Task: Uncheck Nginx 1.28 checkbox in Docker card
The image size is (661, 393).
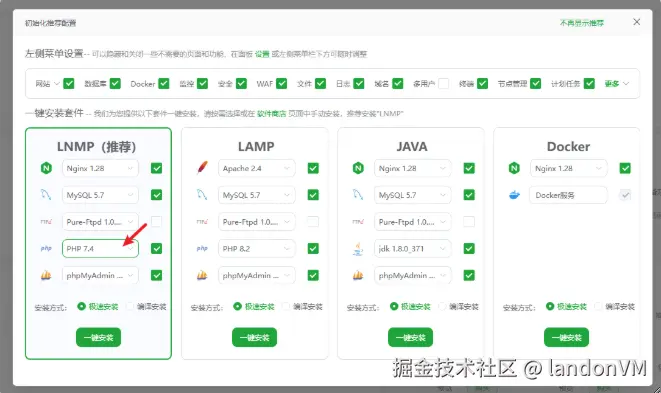Action: click(x=625, y=168)
